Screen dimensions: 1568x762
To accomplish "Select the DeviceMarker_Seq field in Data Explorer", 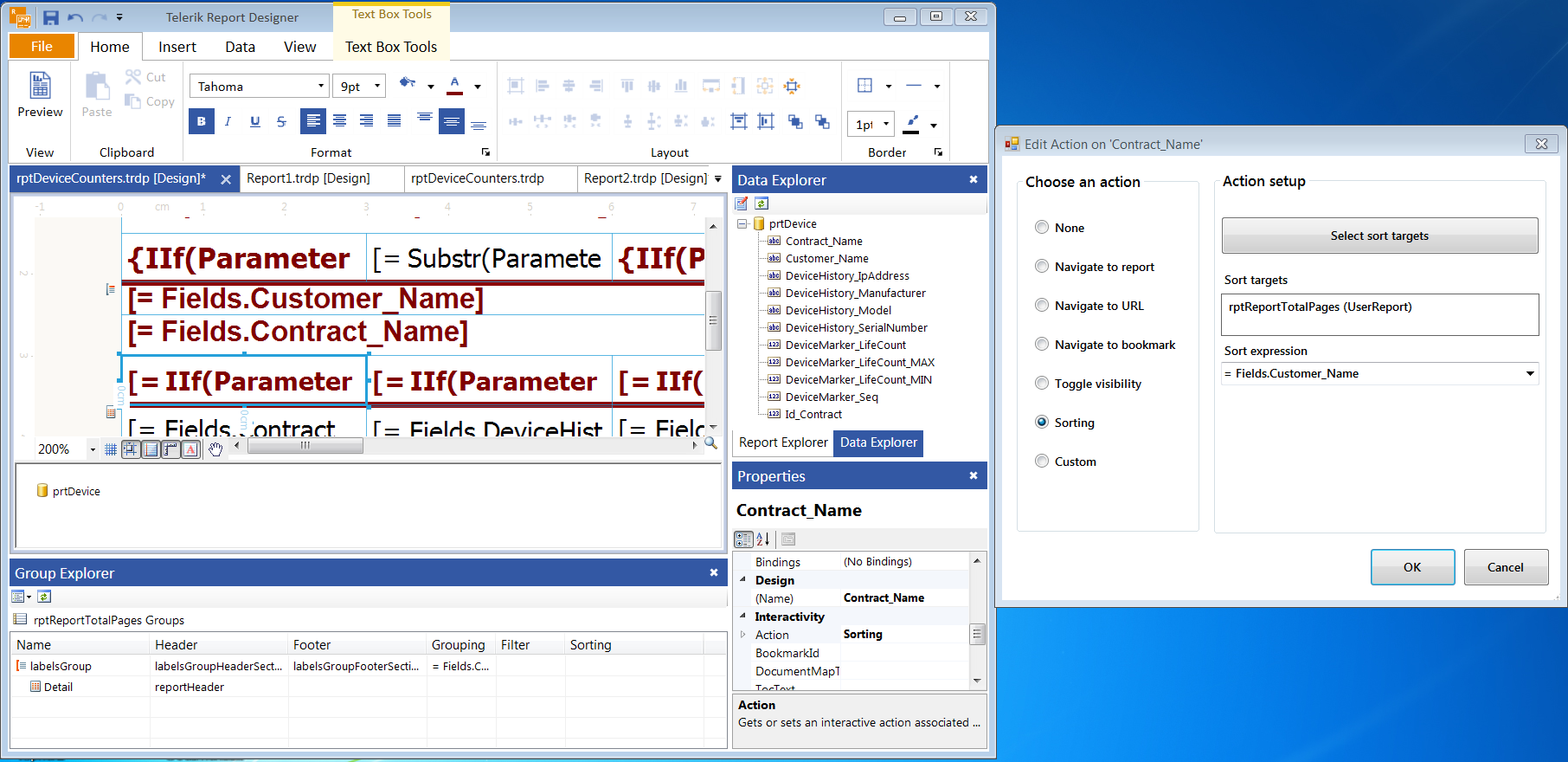I will (x=832, y=397).
